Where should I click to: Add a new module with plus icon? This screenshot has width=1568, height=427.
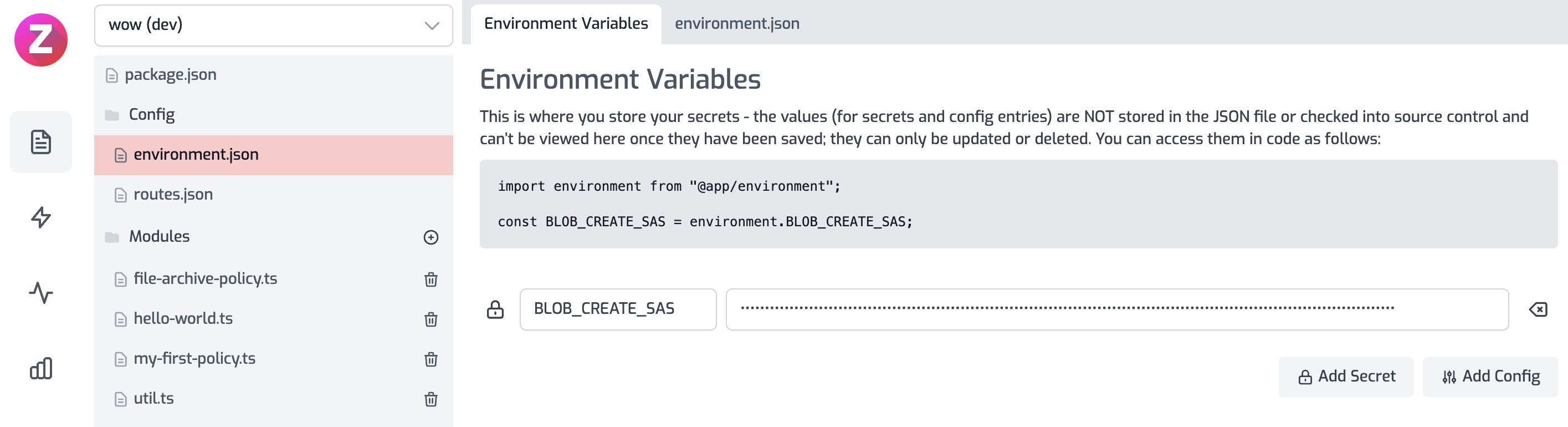[x=431, y=237]
